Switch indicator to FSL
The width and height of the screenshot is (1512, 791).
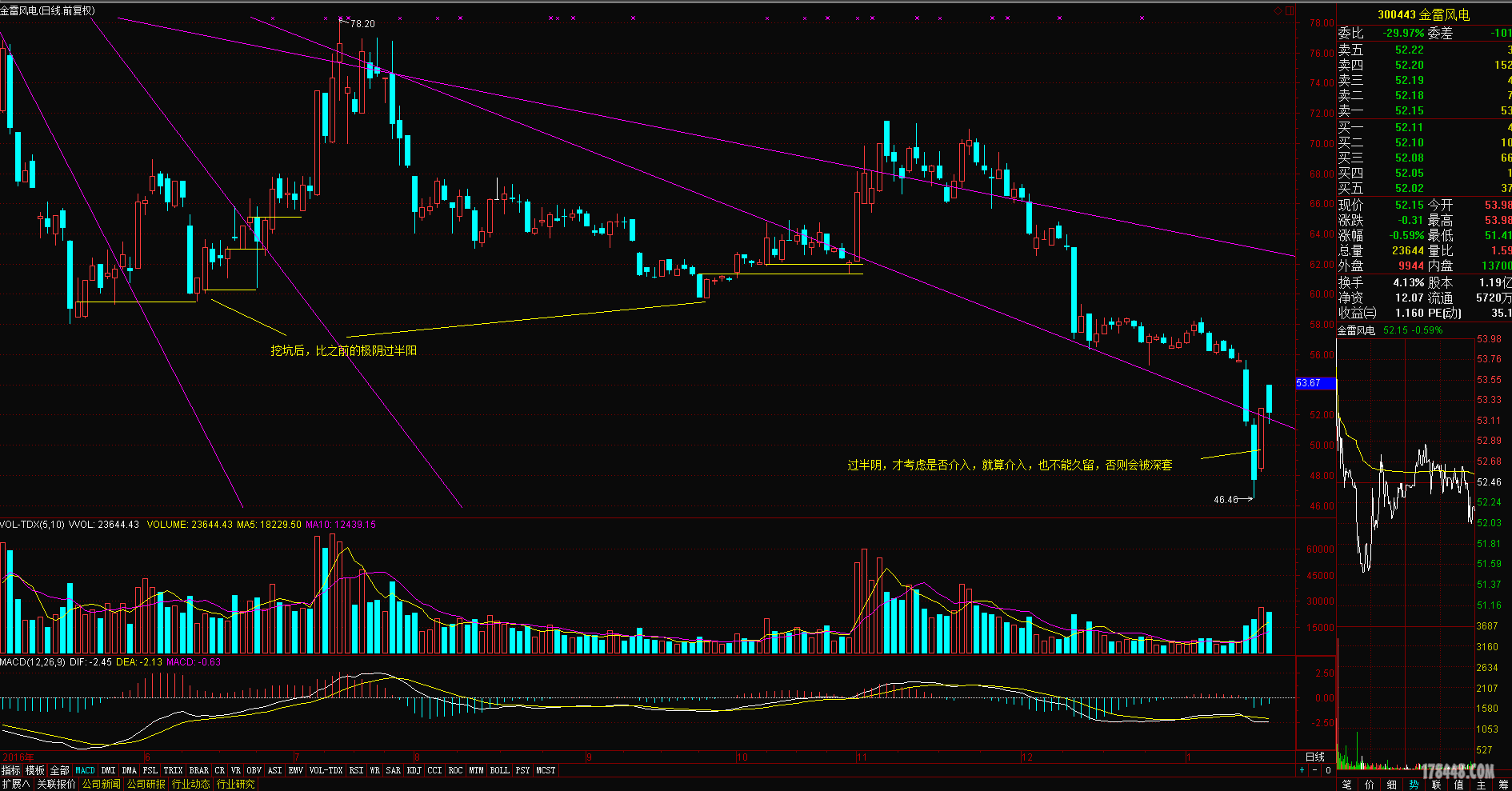(x=150, y=770)
